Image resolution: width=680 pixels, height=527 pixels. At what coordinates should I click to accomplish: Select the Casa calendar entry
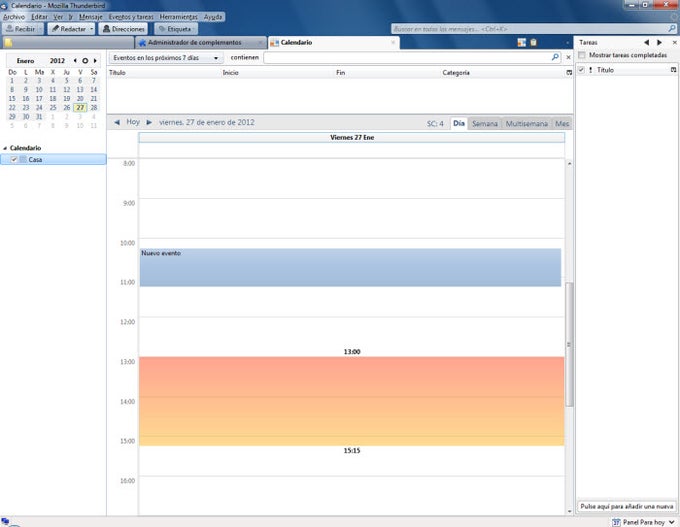pos(53,160)
